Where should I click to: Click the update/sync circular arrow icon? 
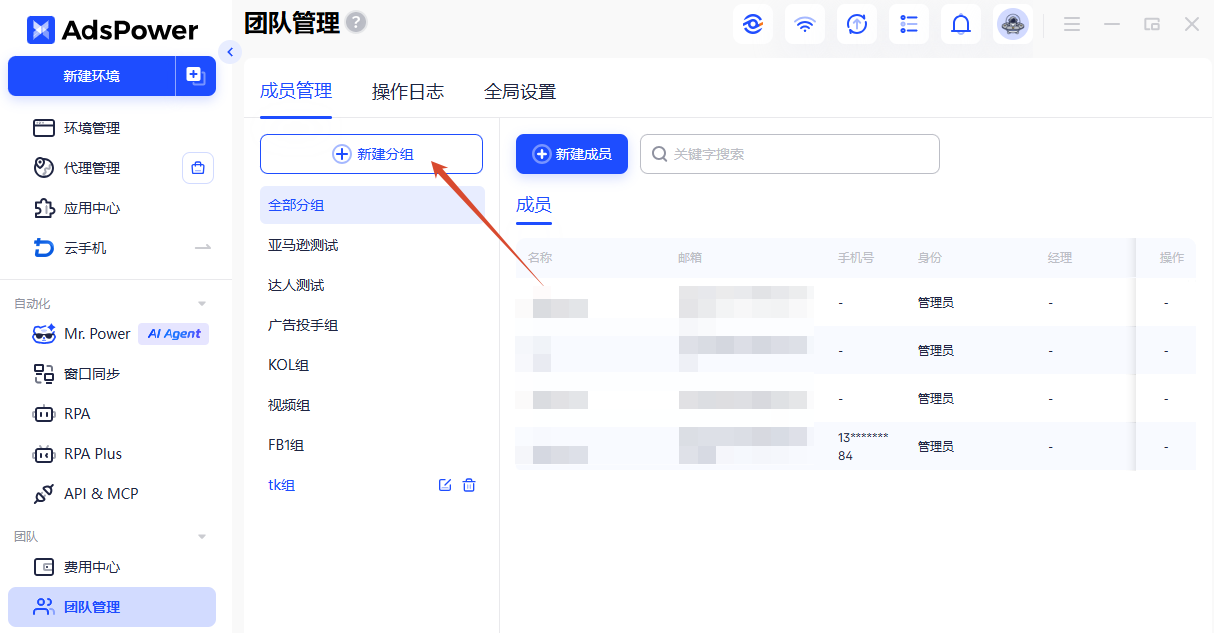[857, 24]
